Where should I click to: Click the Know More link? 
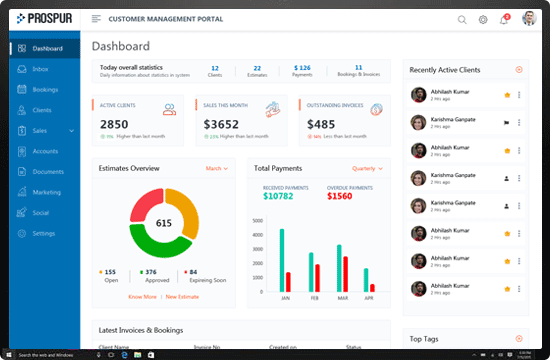(142, 297)
